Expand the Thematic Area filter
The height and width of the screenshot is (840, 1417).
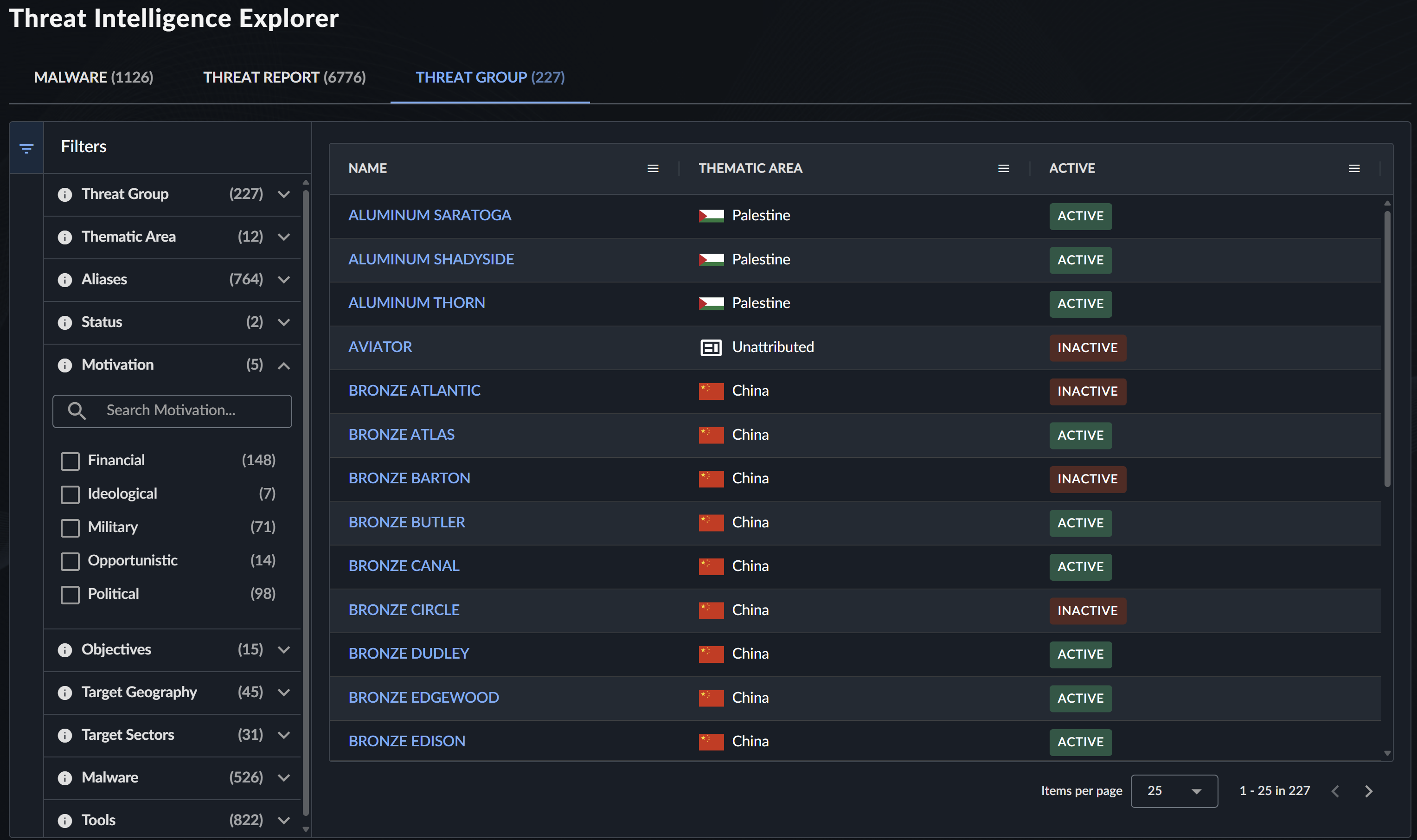pos(284,237)
